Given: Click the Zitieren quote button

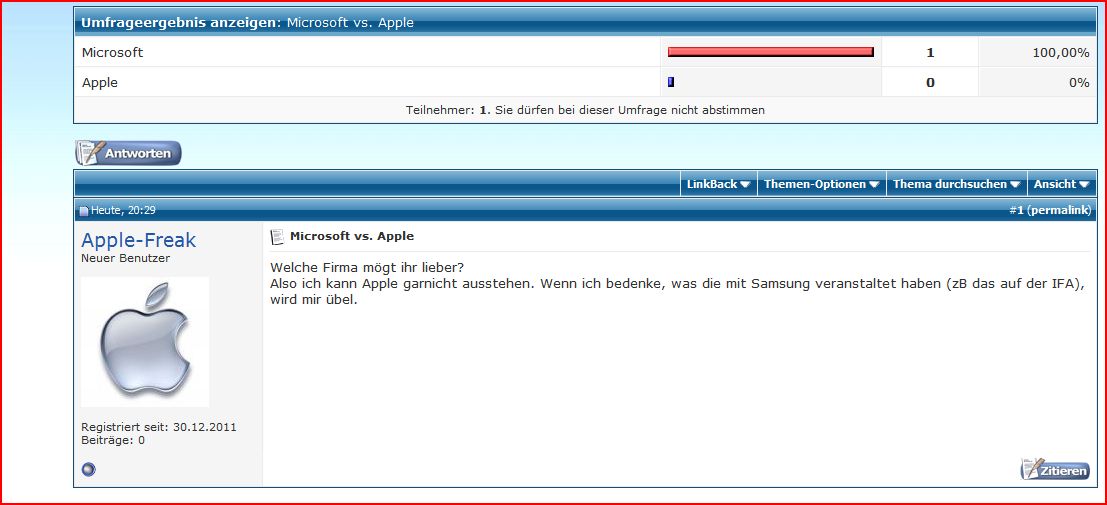Looking at the screenshot, I should pos(1055,469).
